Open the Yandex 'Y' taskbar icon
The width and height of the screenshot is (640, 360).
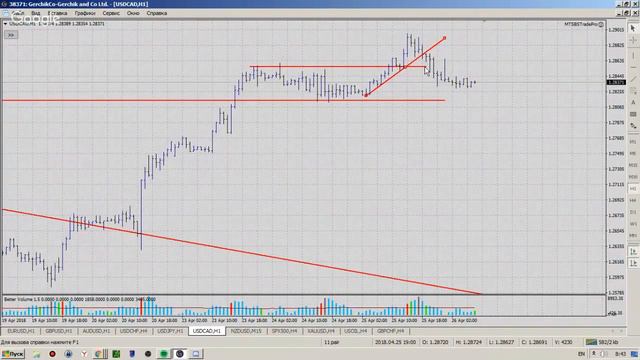84,354
